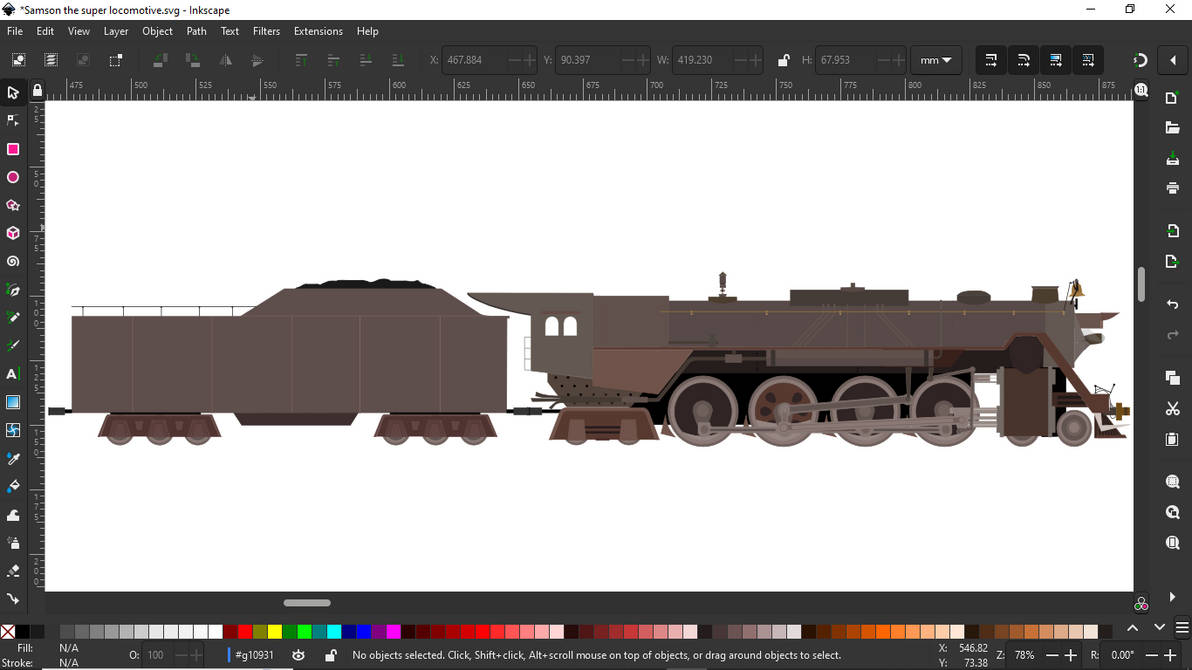Pick the Spiral tool
This screenshot has width=1192, height=670.
[x=13, y=260]
